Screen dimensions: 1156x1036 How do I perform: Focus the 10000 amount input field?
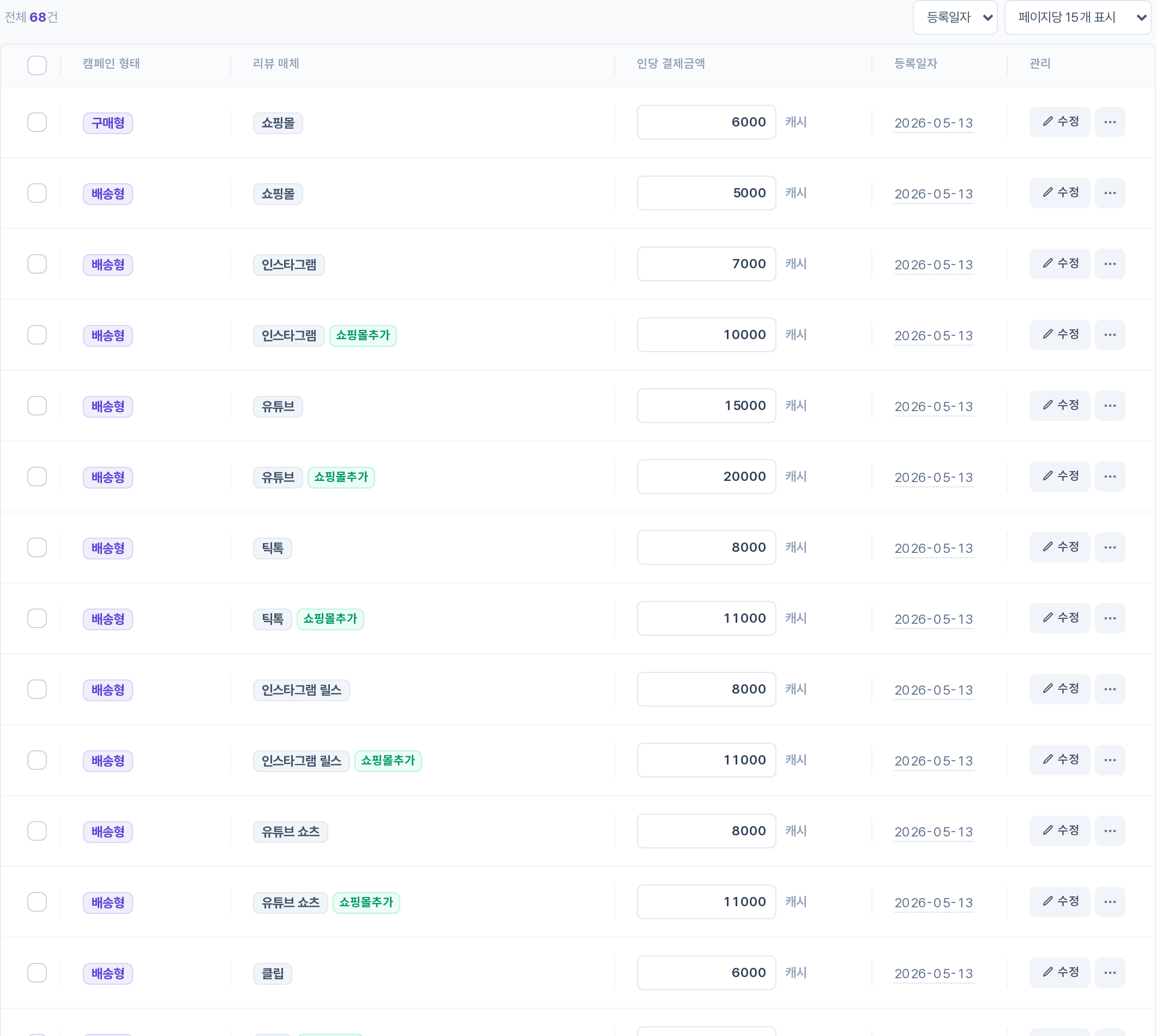(706, 335)
